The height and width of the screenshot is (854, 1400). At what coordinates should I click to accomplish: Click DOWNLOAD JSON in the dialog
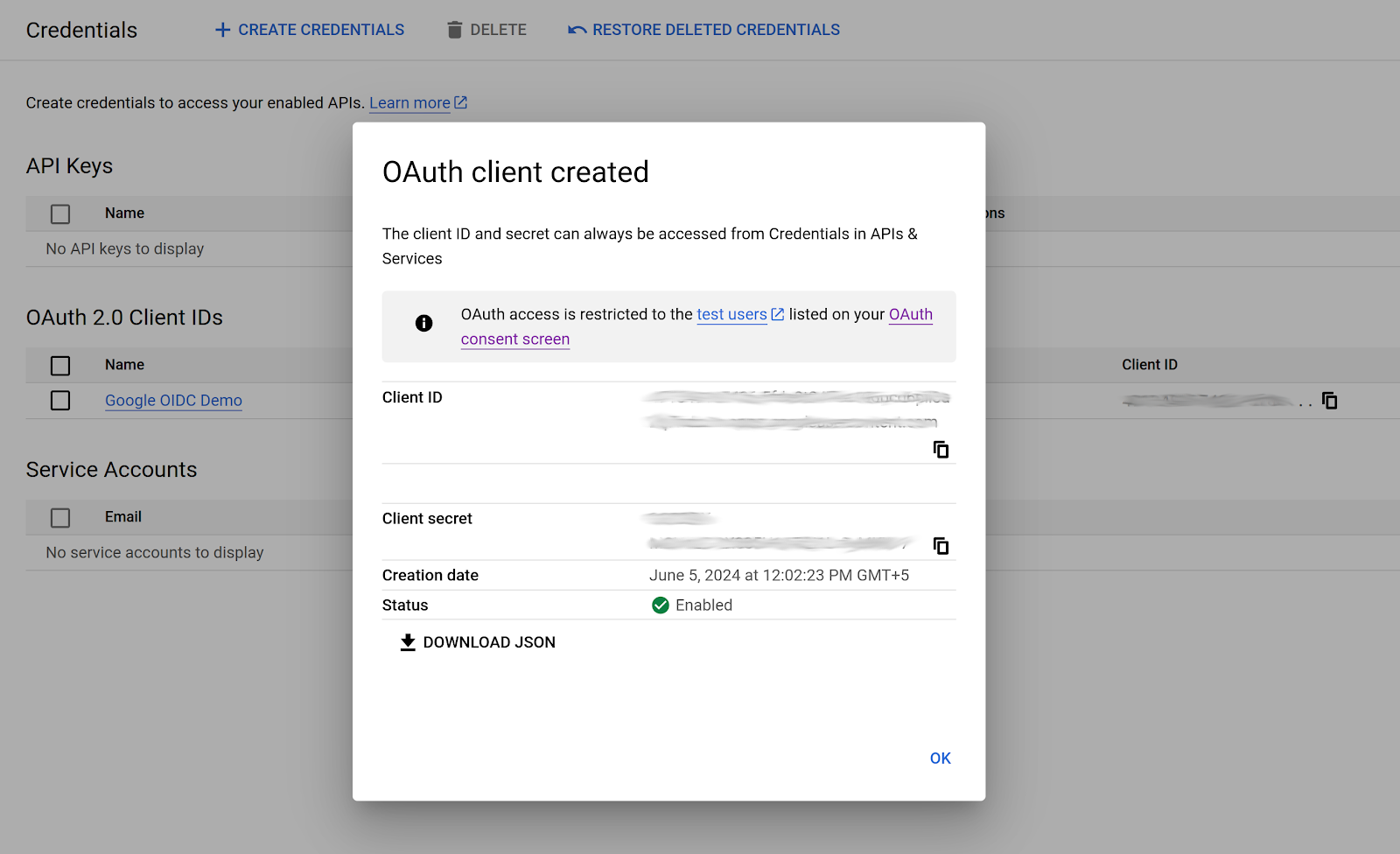477,641
